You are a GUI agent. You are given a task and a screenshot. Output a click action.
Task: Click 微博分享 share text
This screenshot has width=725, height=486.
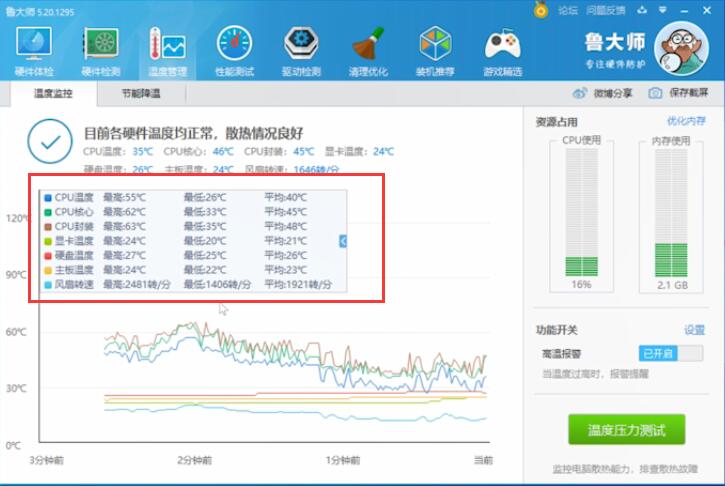tap(613, 93)
